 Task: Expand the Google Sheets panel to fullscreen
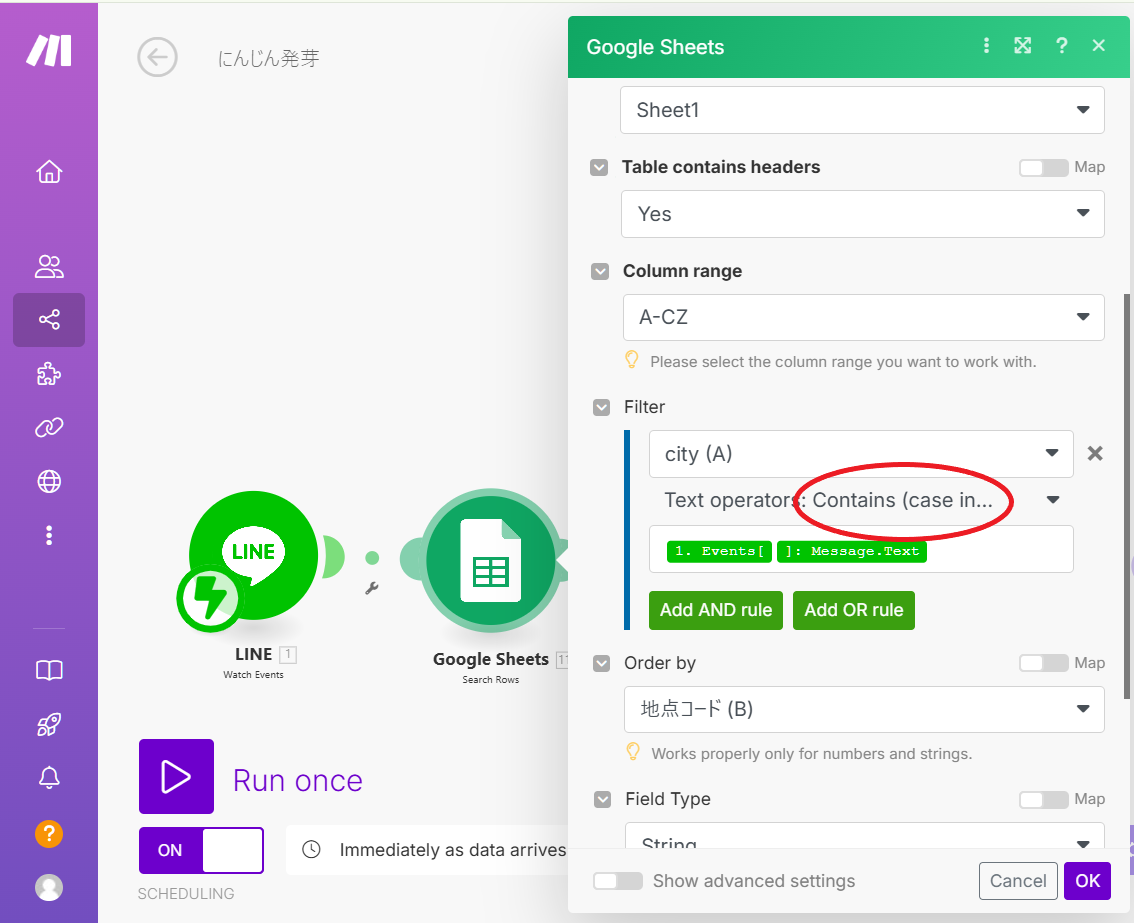[x=1023, y=46]
